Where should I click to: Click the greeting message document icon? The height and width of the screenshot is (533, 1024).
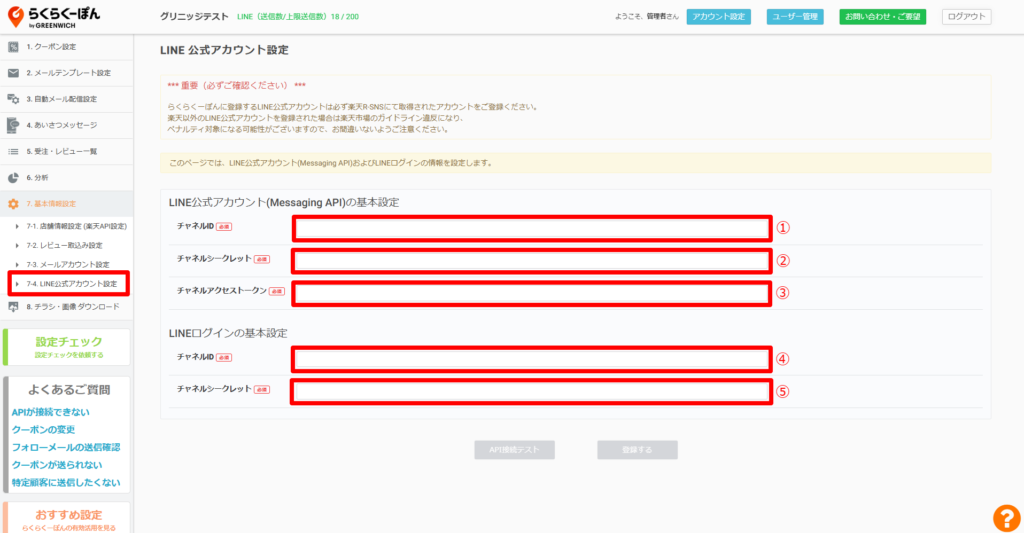[x=13, y=125]
